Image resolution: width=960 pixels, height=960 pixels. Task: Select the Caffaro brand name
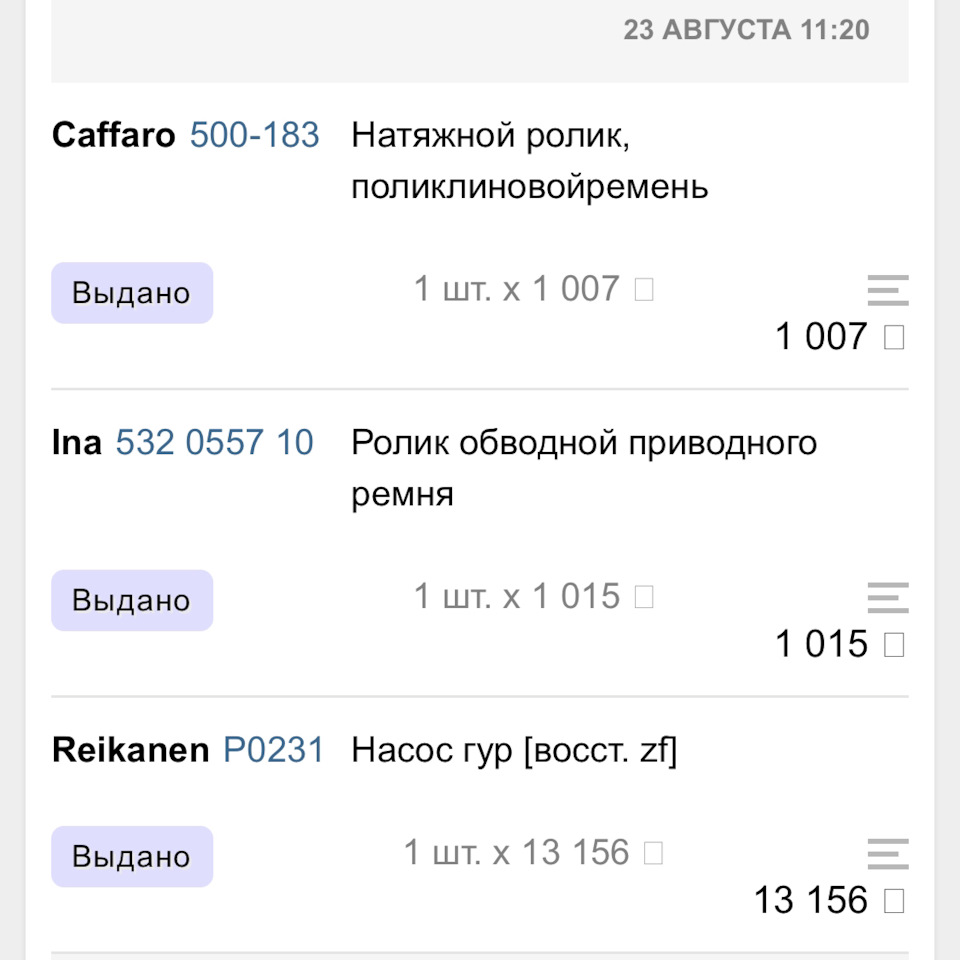[x=113, y=135]
